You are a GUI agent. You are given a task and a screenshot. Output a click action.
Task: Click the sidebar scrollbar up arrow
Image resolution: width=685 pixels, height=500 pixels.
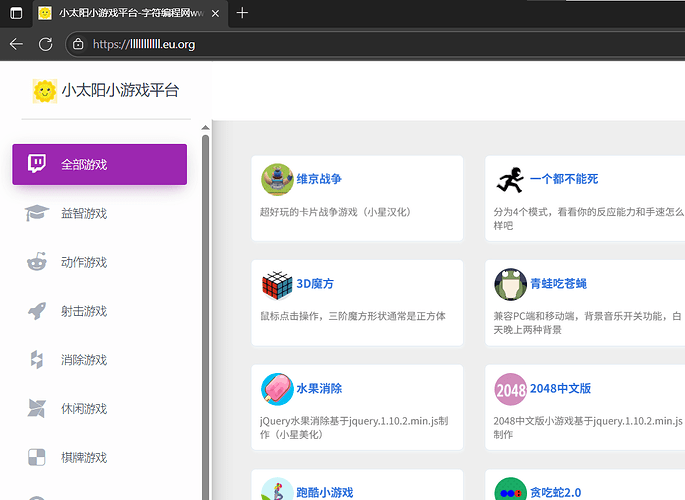(x=206, y=128)
